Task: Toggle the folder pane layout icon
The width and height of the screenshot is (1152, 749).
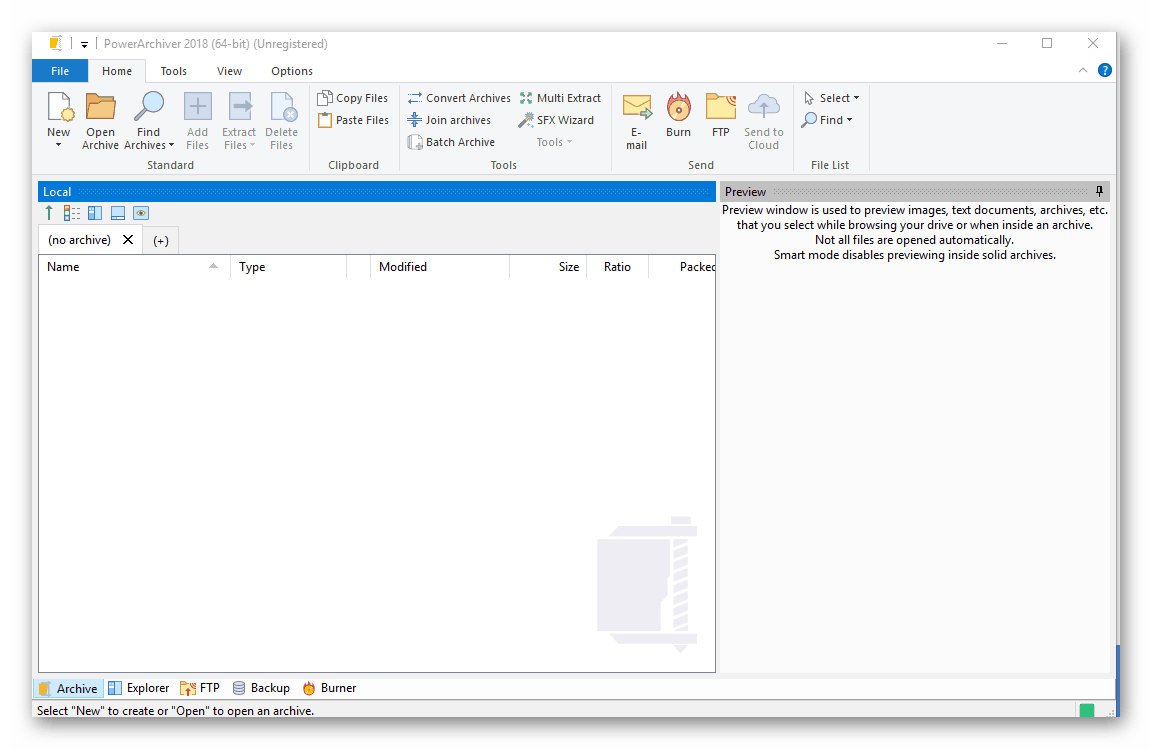Action: tap(95, 213)
